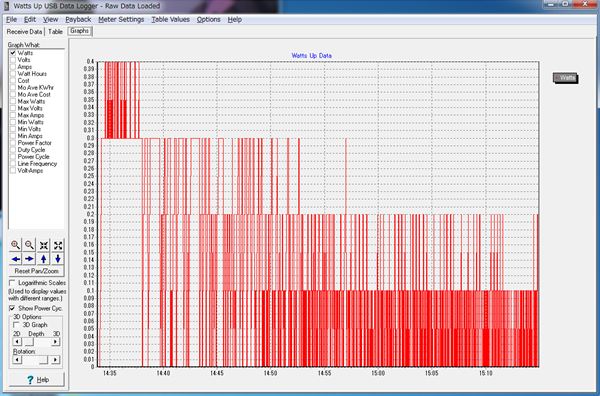
Task: Enable the 3D Graph checkbox
Action: click(x=16, y=325)
